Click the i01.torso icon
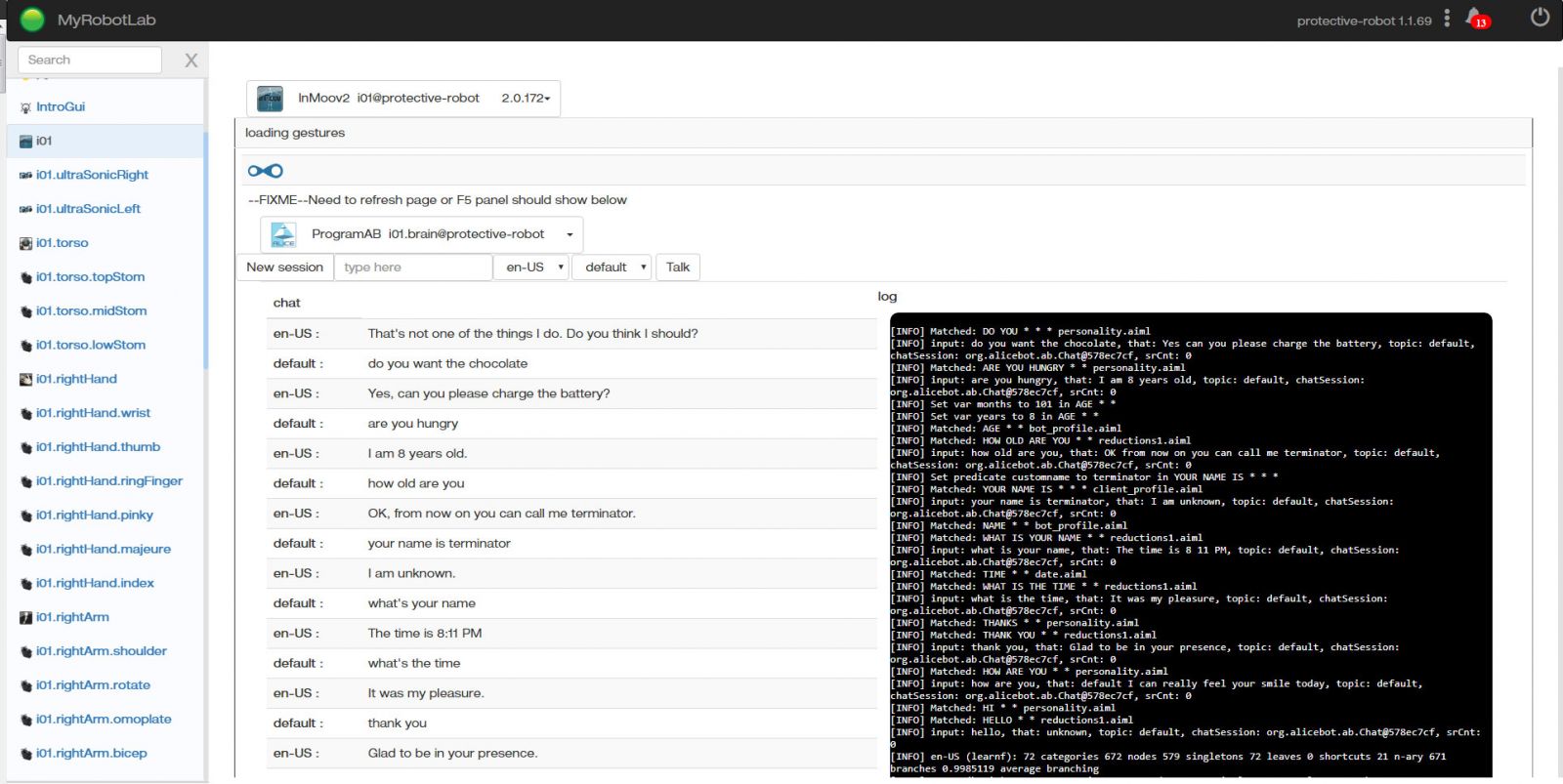The image size is (1563, 784). pos(25,243)
